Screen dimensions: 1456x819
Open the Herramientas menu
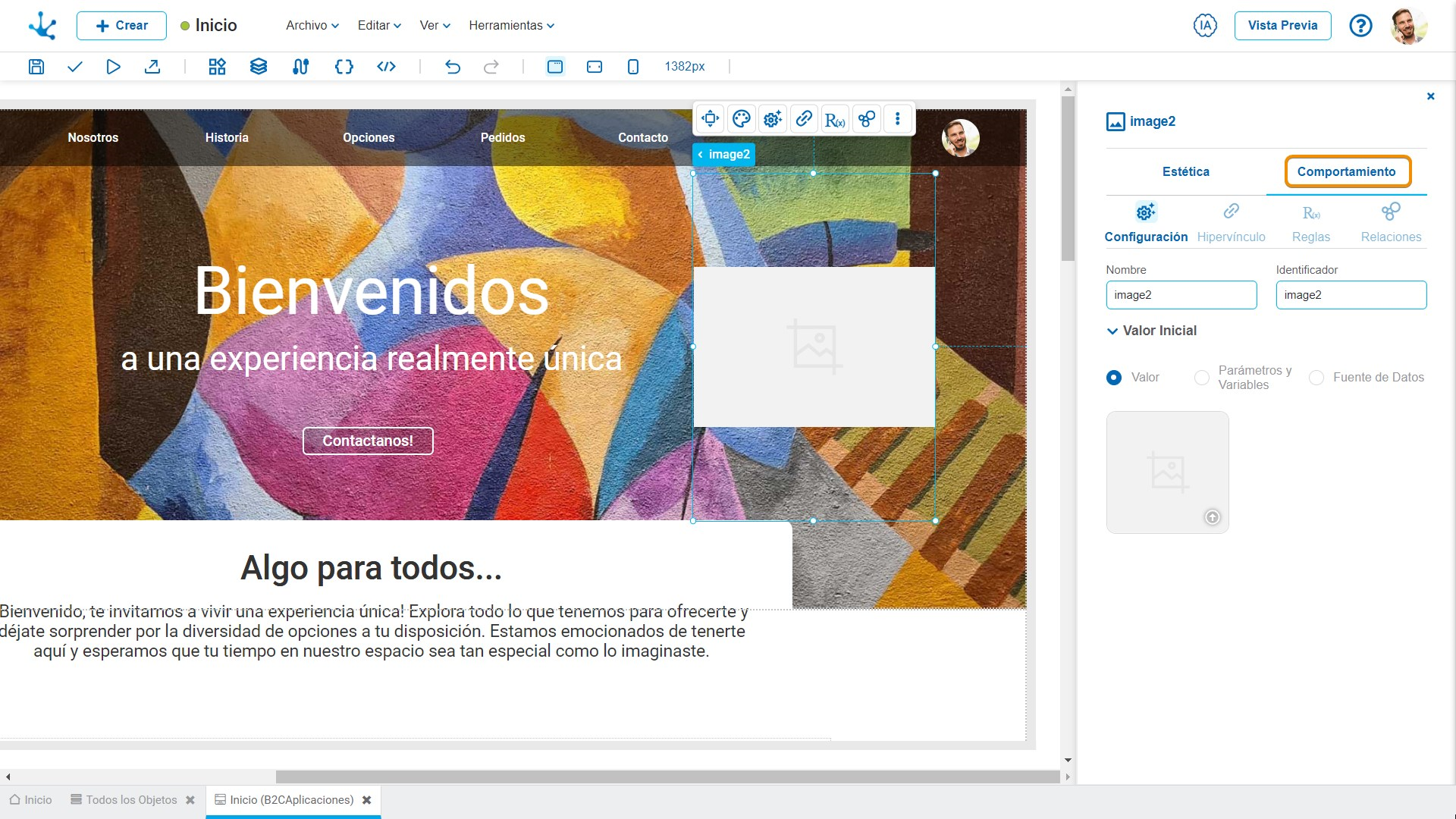point(512,26)
